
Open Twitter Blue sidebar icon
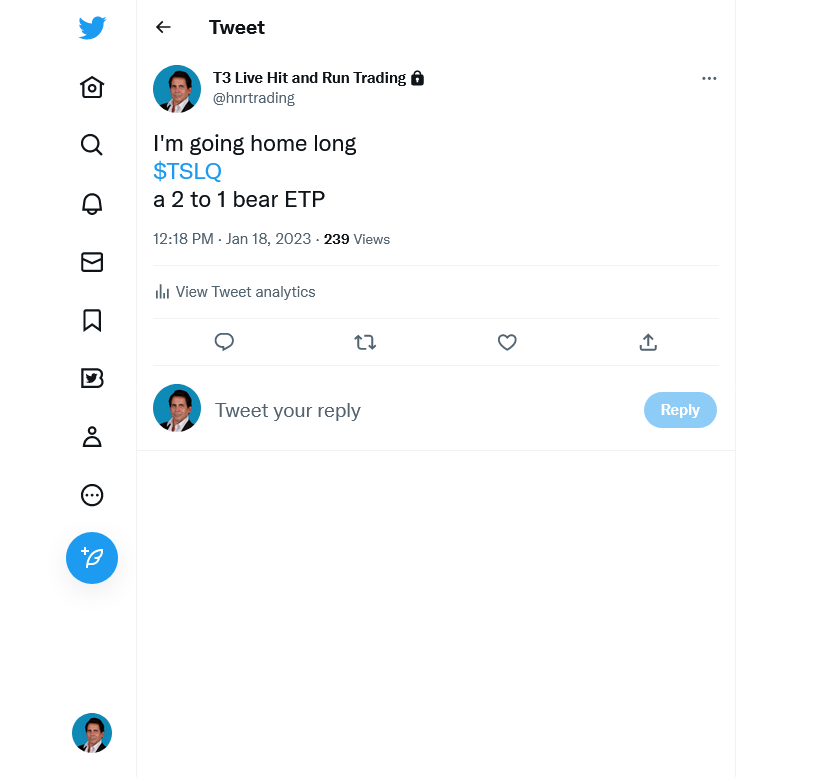click(x=92, y=378)
